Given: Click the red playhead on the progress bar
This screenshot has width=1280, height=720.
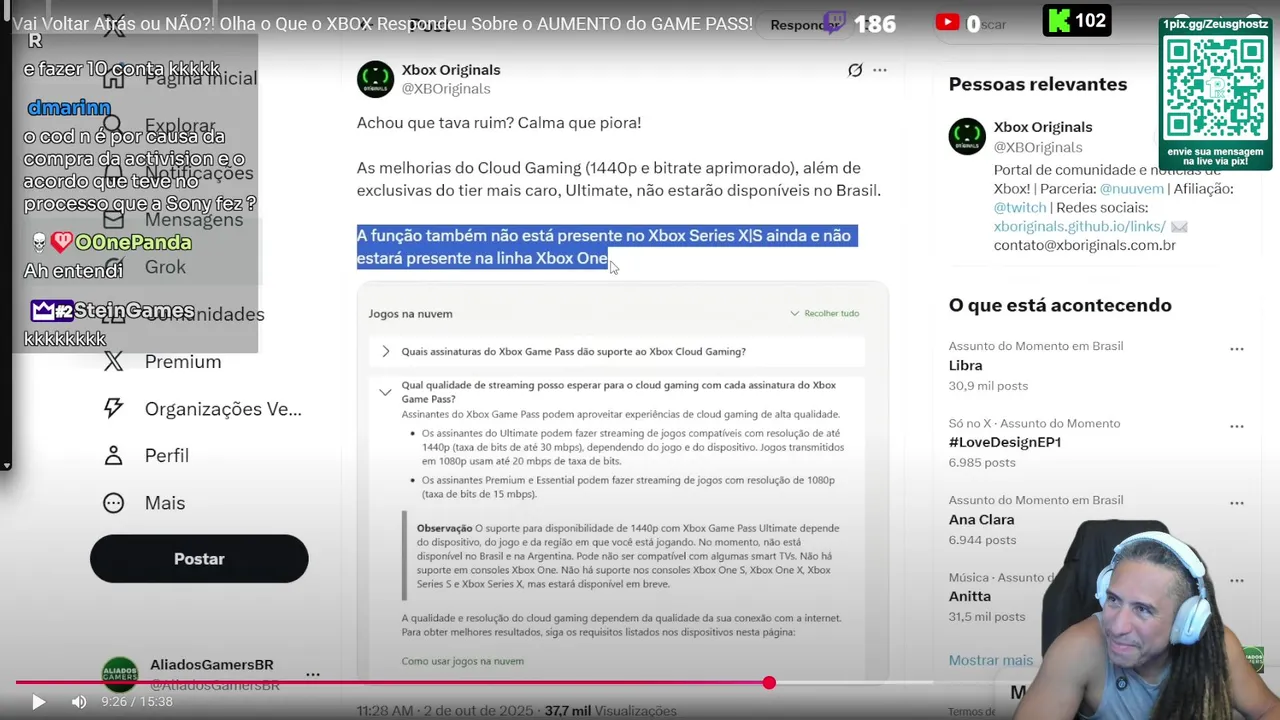Looking at the screenshot, I should pyautogui.click(x=768, y=683).
